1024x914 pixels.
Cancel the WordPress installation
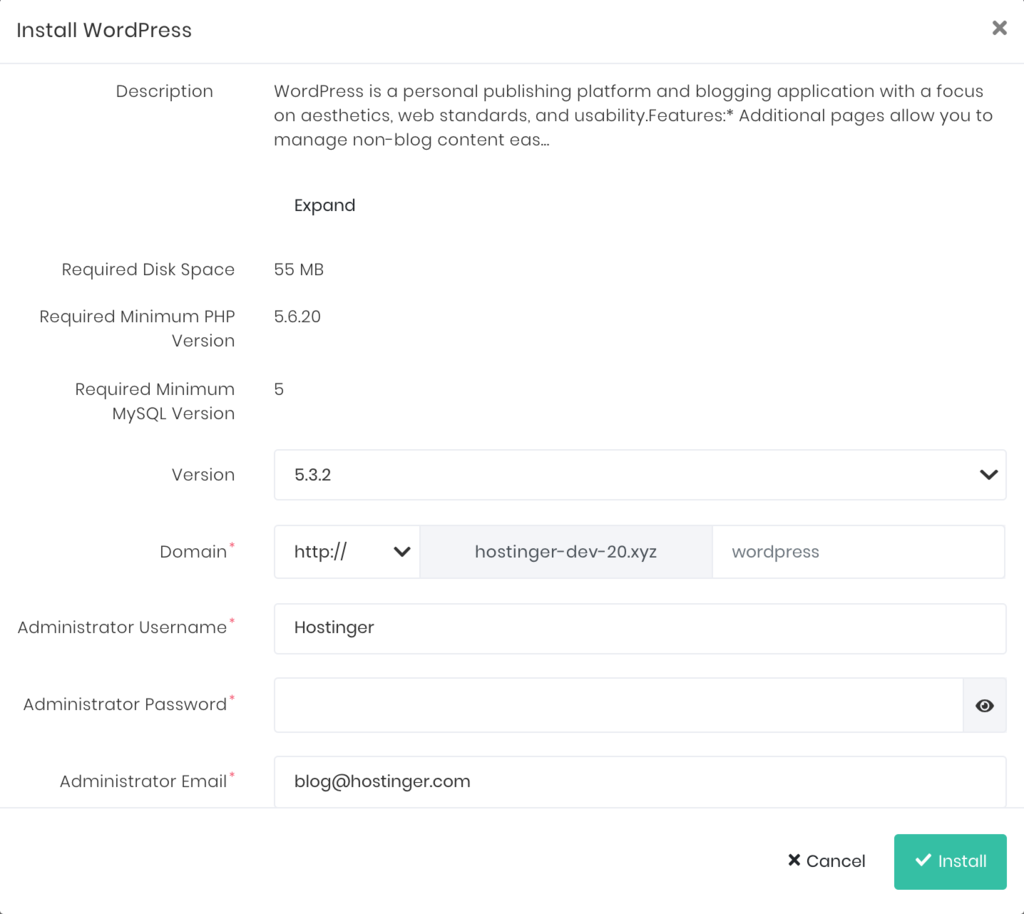pyautogui.click(x=825, y=861)
